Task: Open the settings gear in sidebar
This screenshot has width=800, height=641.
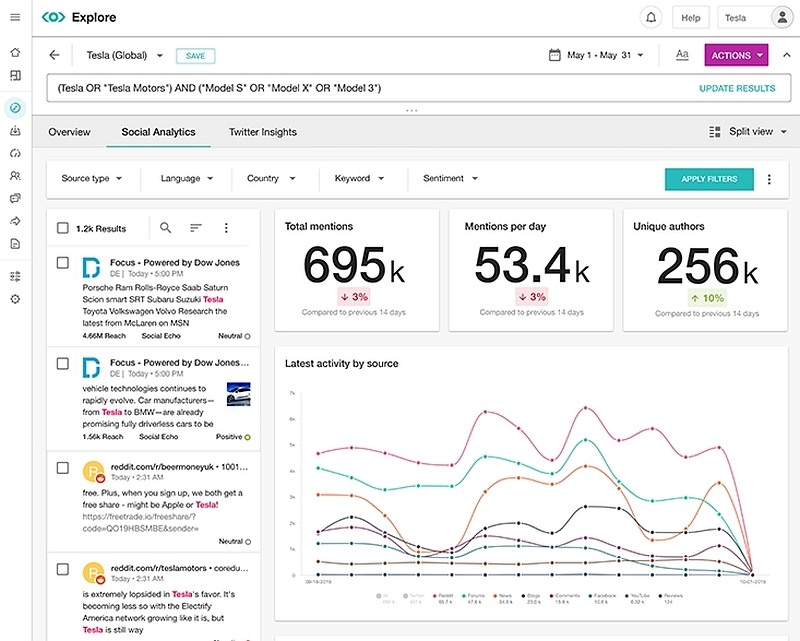Action: tap(15, 299)
